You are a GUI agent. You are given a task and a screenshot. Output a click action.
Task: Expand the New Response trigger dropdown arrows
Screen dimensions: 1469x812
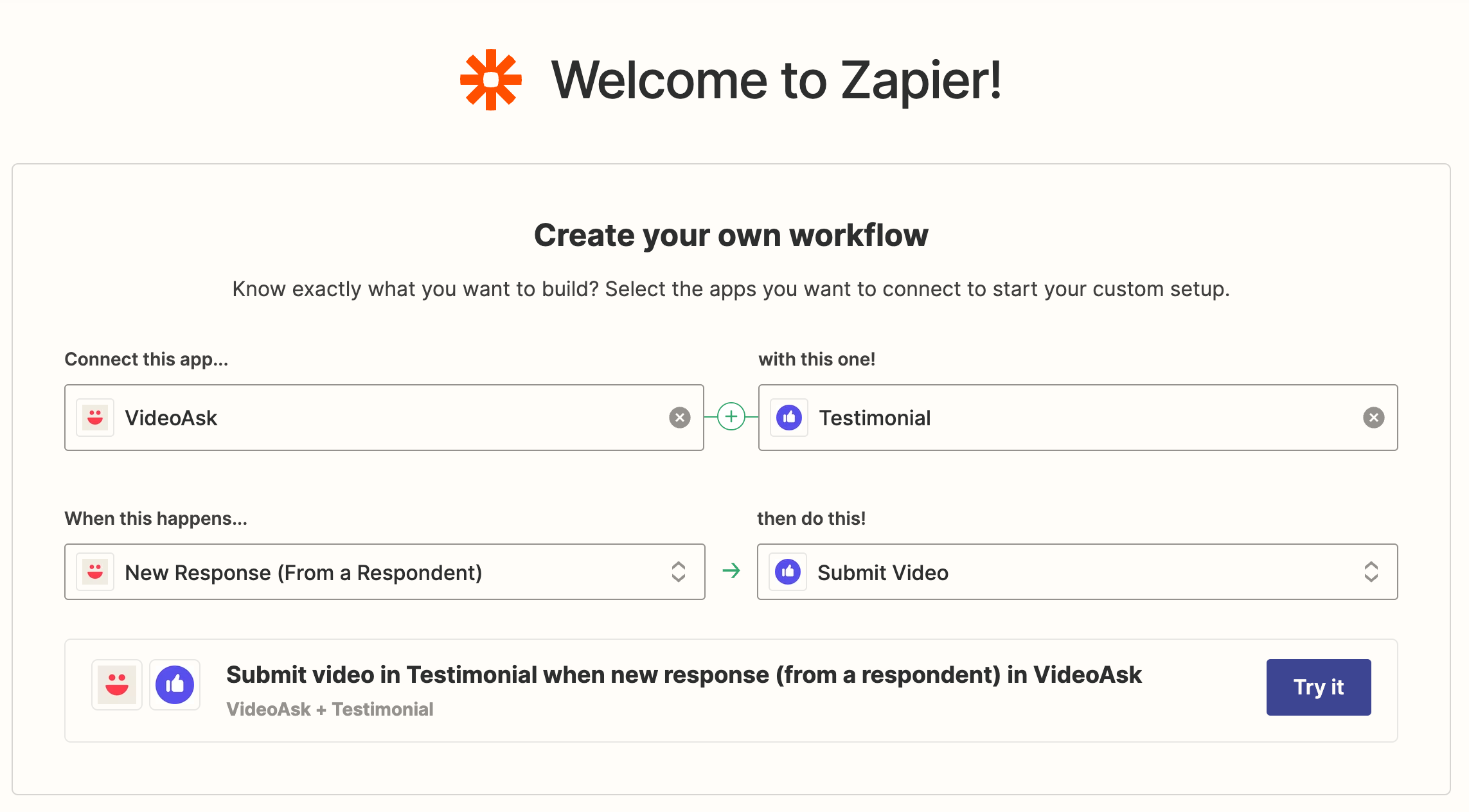(x=679, y=572)
